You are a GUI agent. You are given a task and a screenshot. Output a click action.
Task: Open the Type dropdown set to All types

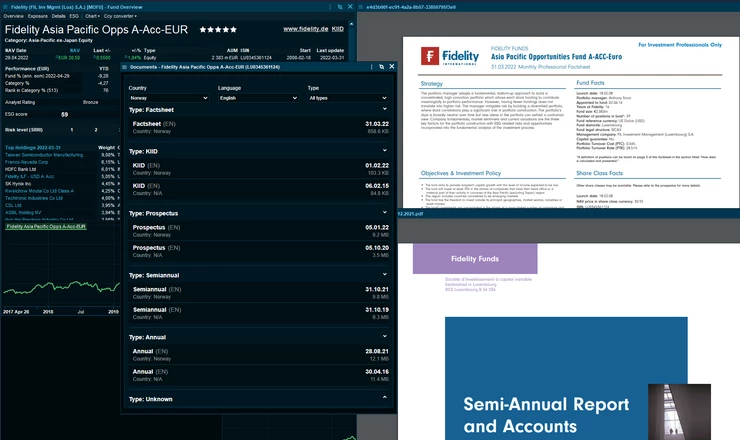[348, 98]
